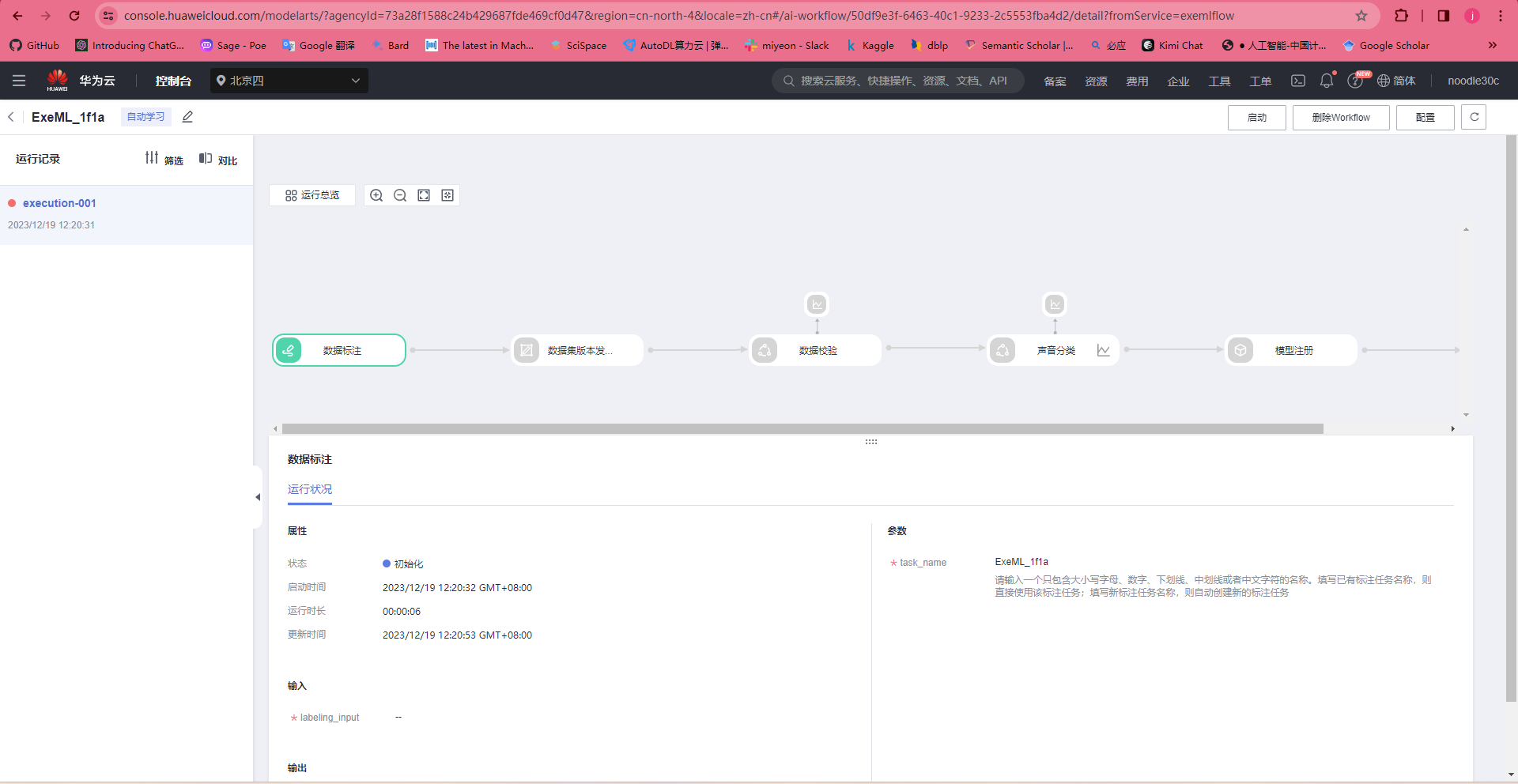Open the CloudShell terminal icon in header
Image resolution: width=1518 pixels, height=784 pixels.
click(x=1298, y=81)
